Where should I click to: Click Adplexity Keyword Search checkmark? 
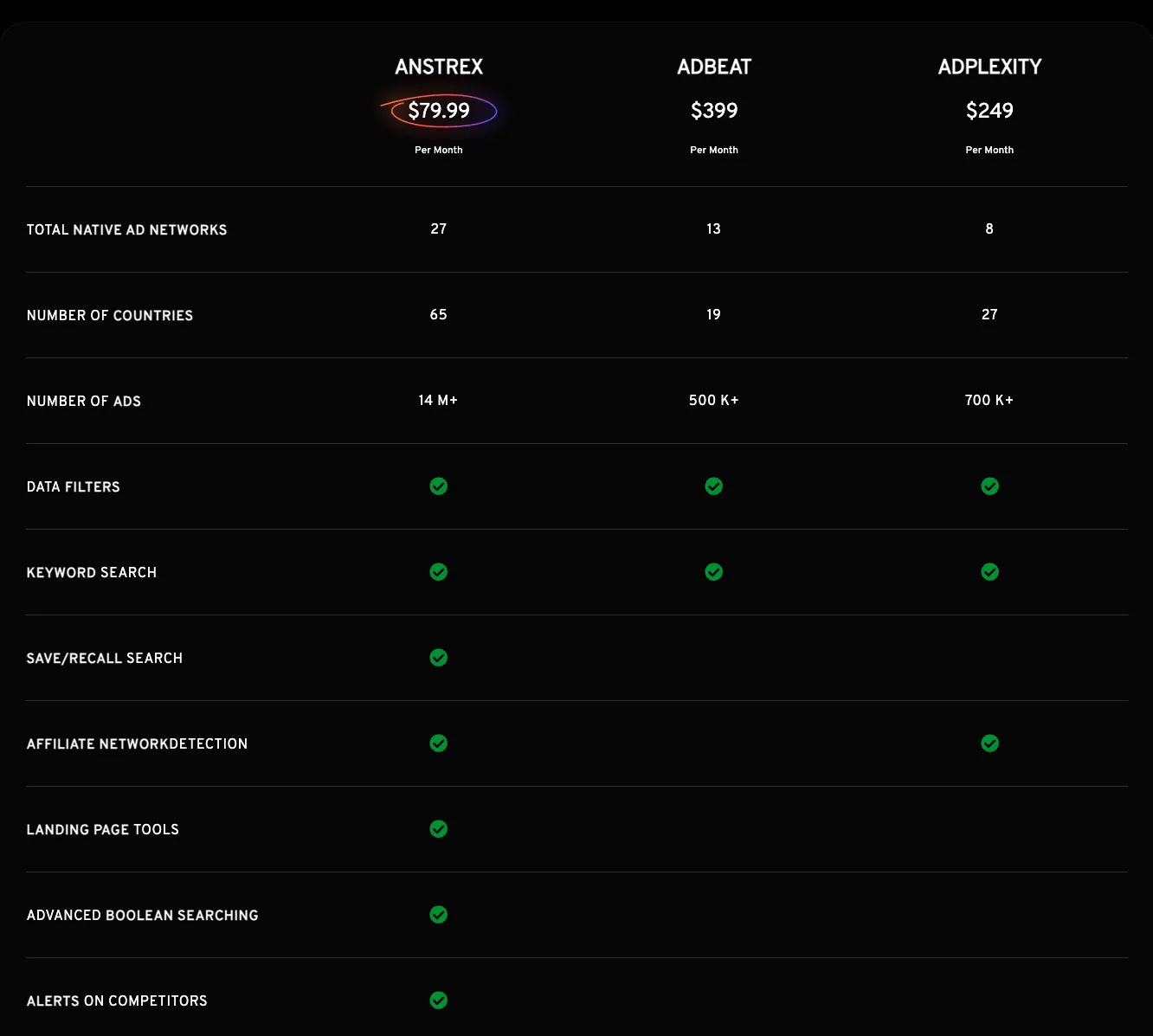click(990, 572)
